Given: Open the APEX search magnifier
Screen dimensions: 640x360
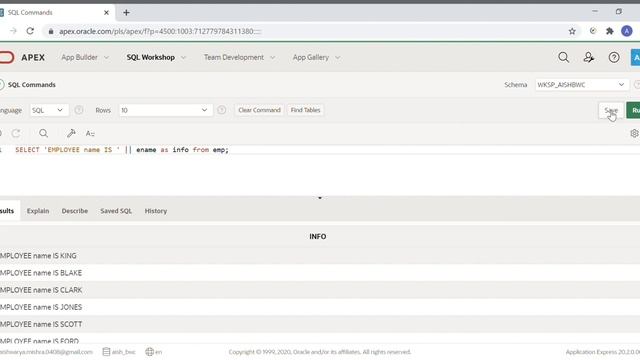Looking at the screenshot, I should (563, 57).
